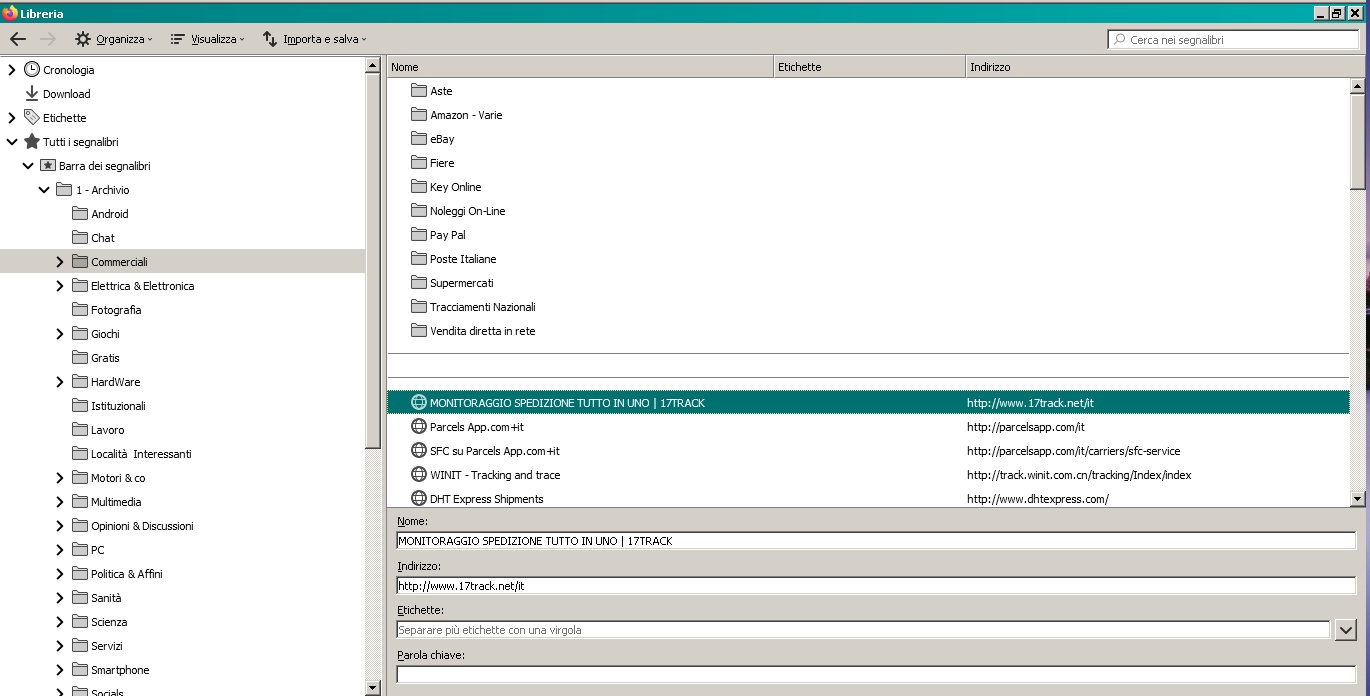
Task: Select the Scienza folder in tree
Action: coord(182,622)
